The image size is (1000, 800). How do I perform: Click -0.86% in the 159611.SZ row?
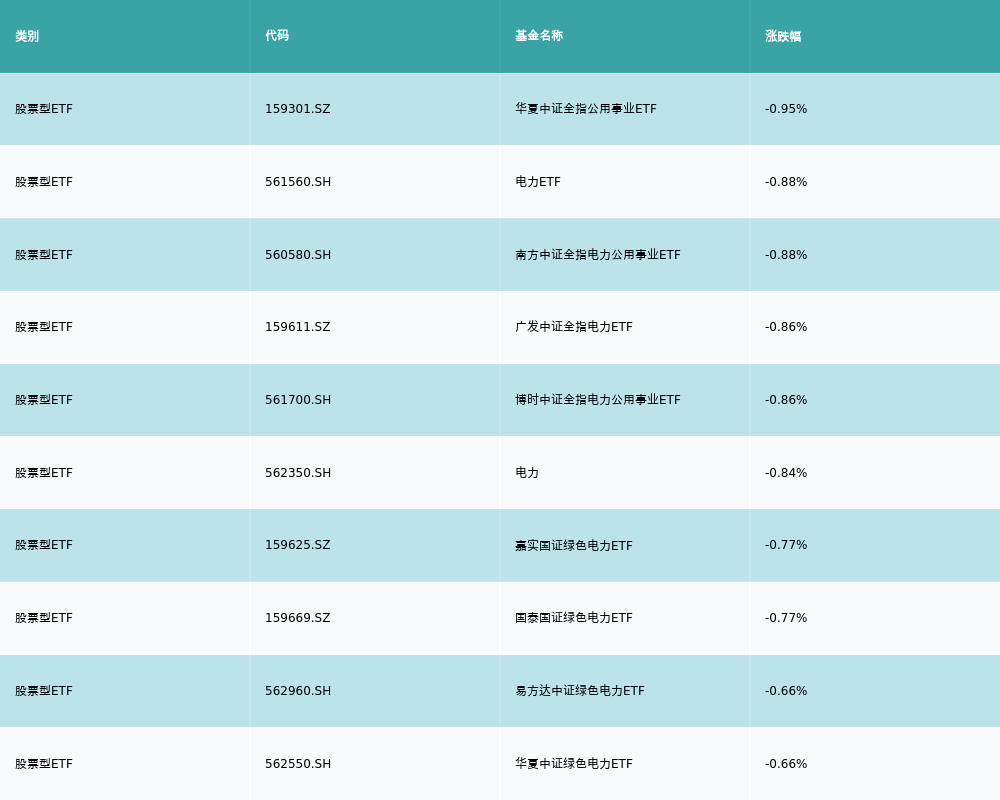(786, 327)
